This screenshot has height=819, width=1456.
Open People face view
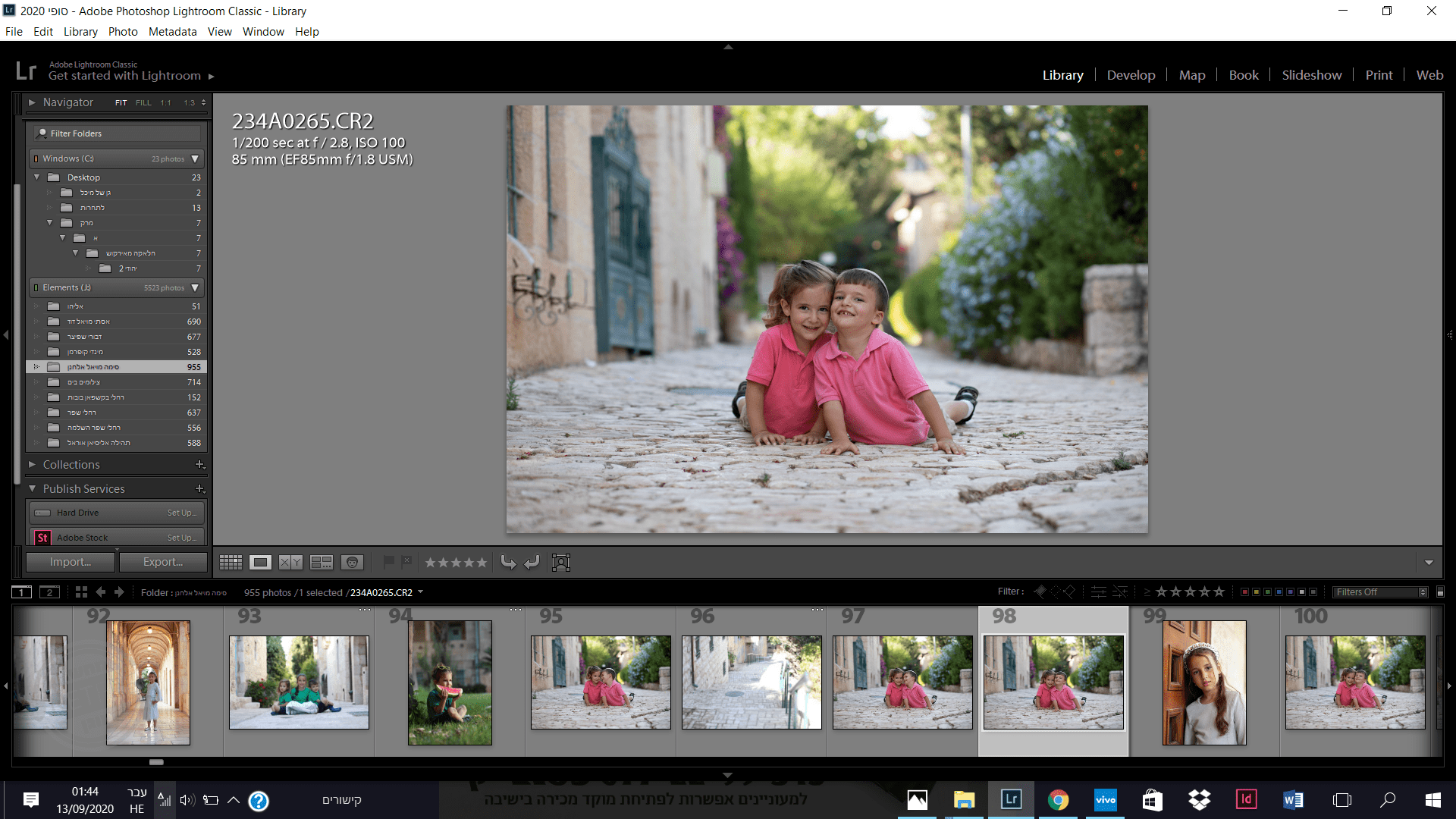(352, 562)
